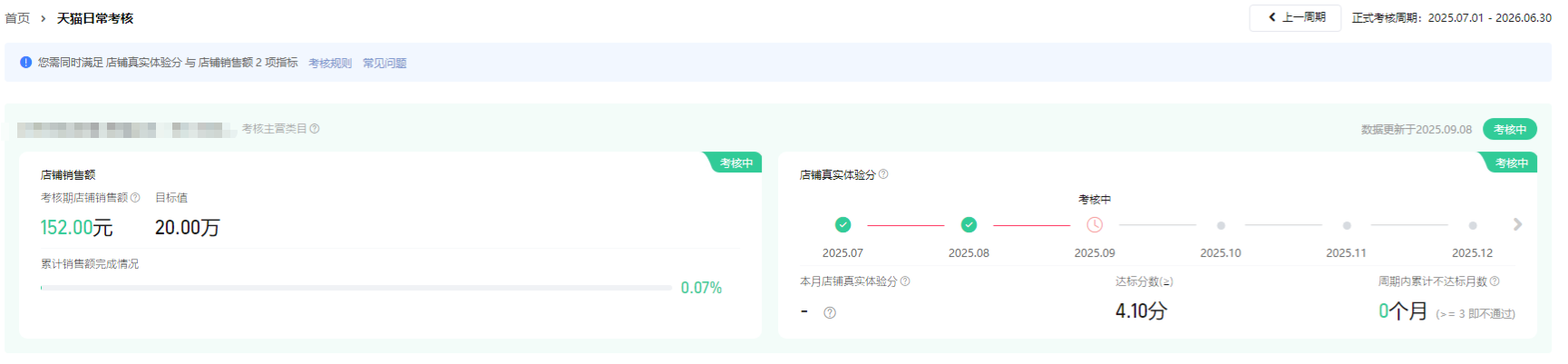1568x364 pixels.
Task: Click the help icon beside 考核主营类目
Action: point(315,129)
